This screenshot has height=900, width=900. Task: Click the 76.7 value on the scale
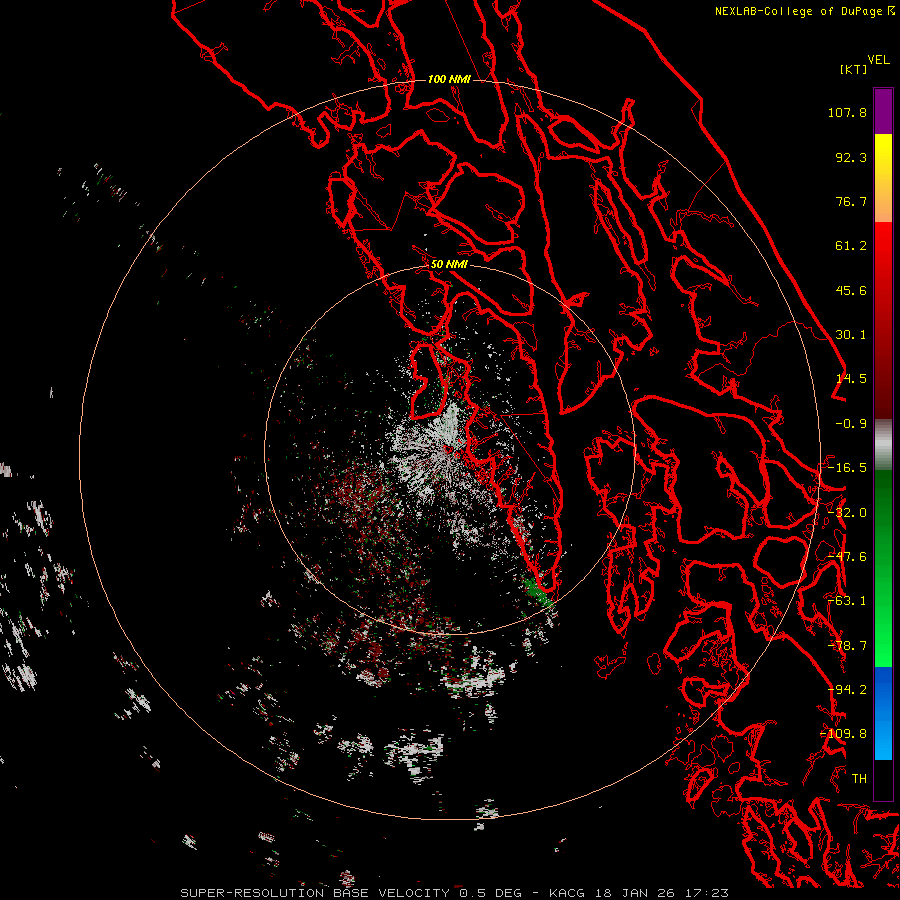[851, 201]
